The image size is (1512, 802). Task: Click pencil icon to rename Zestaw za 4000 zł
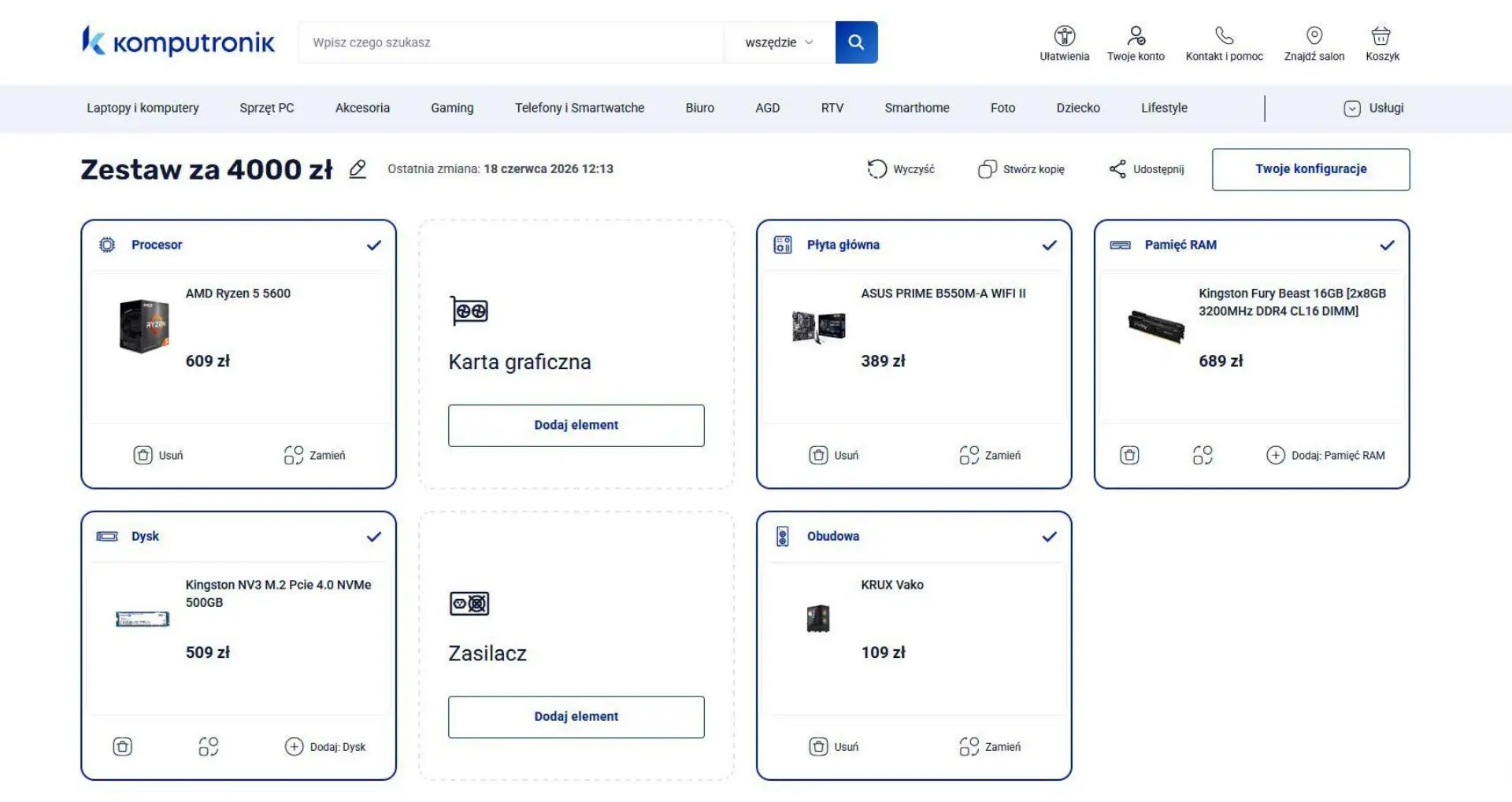358,169
